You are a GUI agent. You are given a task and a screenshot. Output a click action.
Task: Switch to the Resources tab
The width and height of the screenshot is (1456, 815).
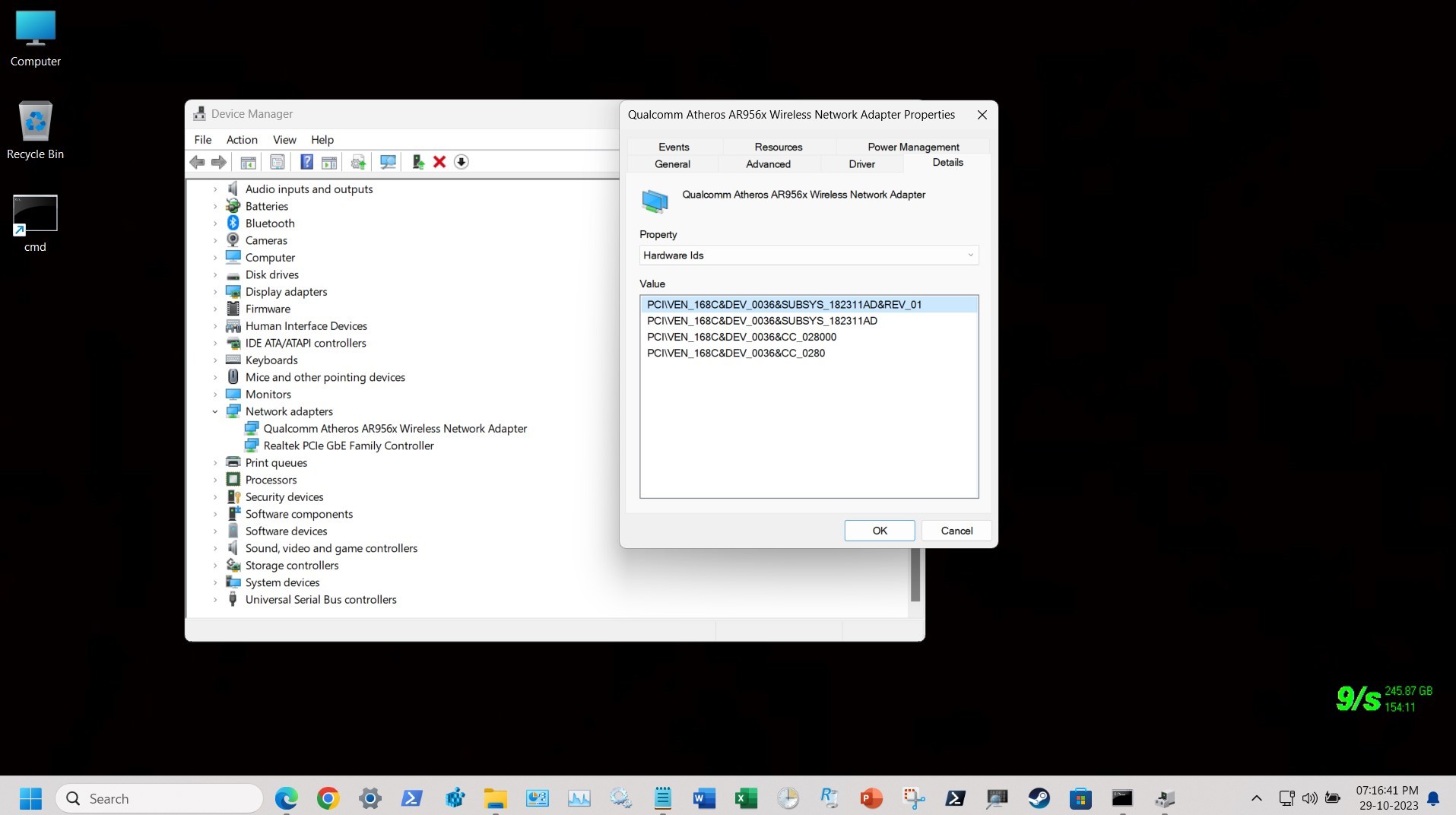779,147
